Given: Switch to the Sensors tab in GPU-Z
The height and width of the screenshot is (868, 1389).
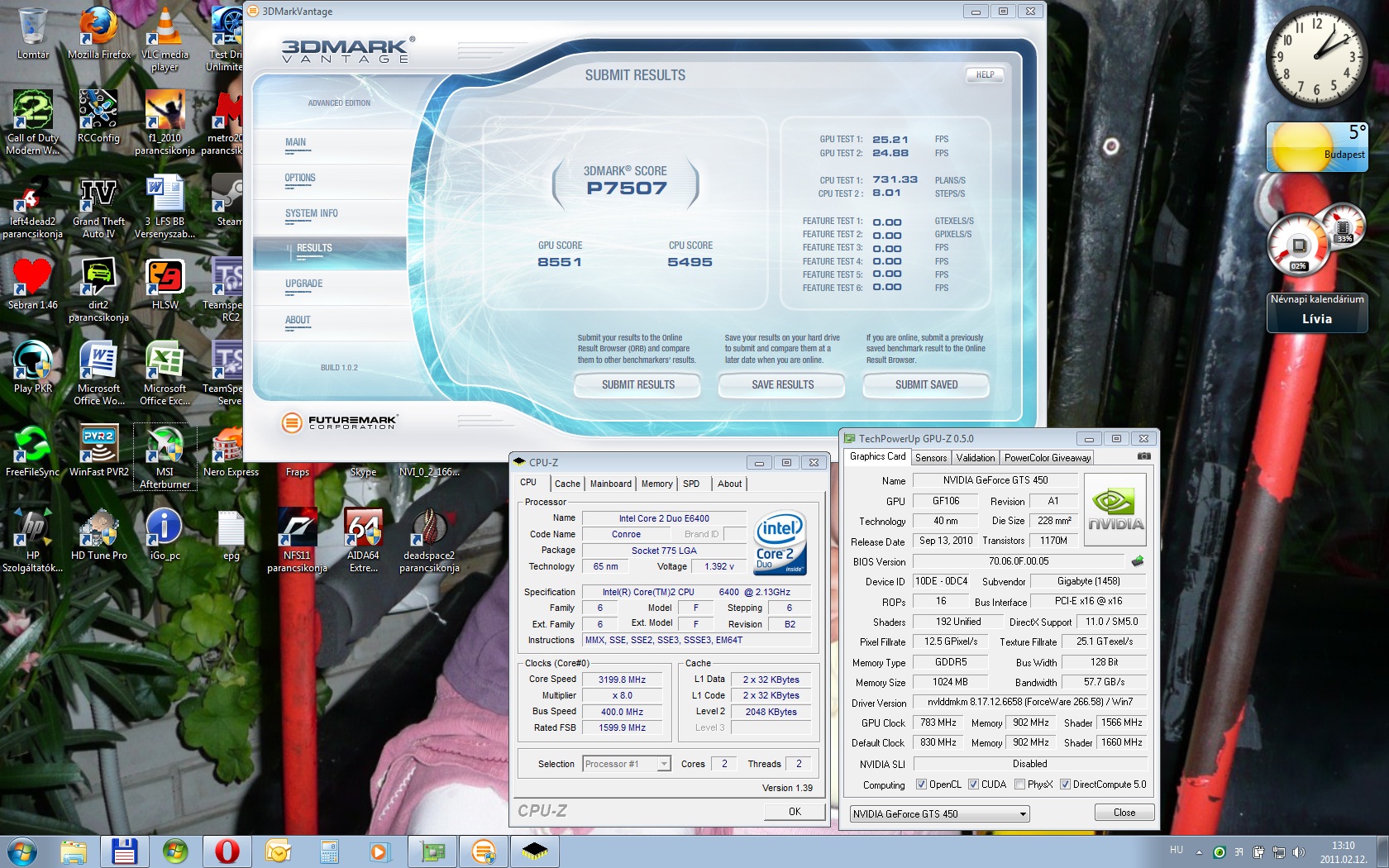Looking at the screenshot, I should [931, 458].
